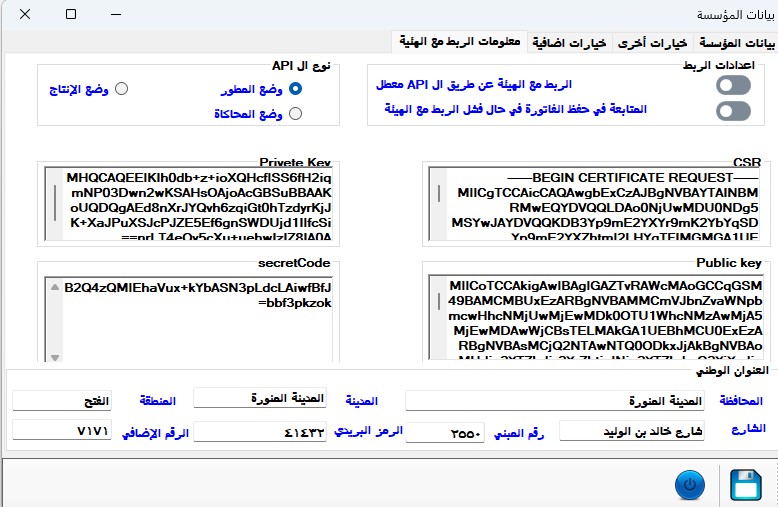This screenshot has height=507, width=778.
Task: Click the blue power exit icon
Action: (690, 485)
